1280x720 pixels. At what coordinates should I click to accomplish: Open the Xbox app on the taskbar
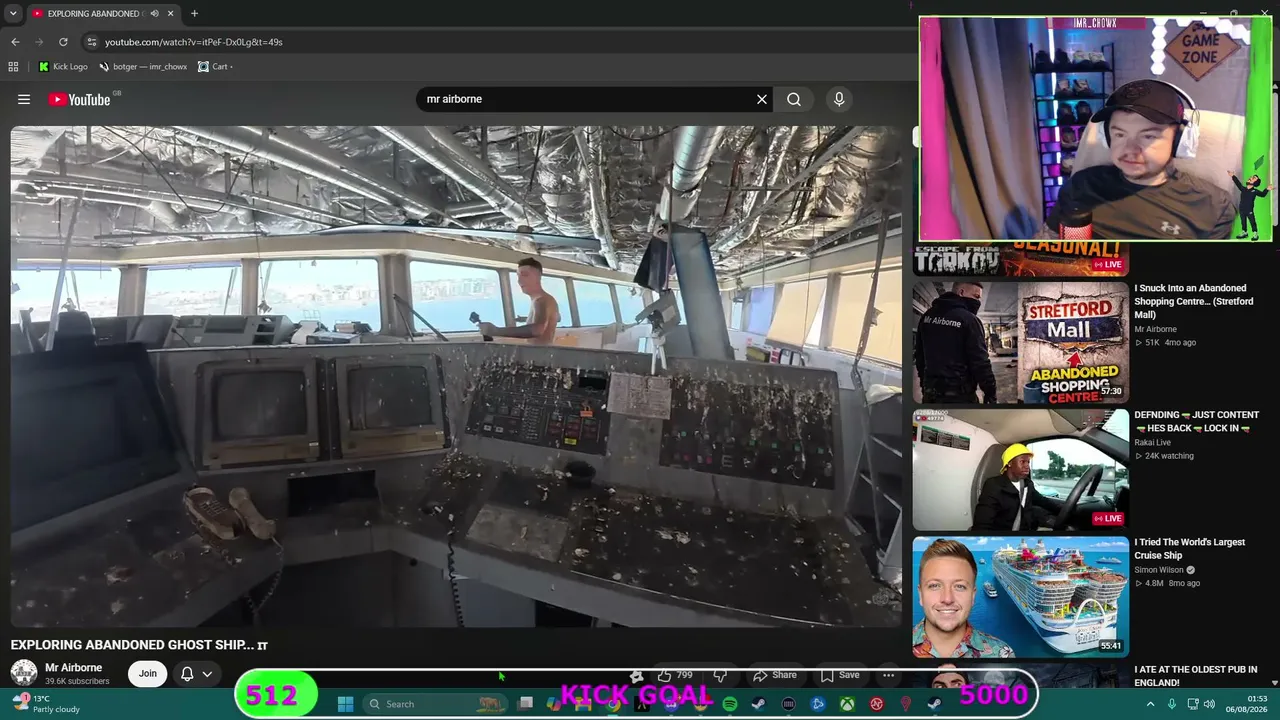pos(847,704)
